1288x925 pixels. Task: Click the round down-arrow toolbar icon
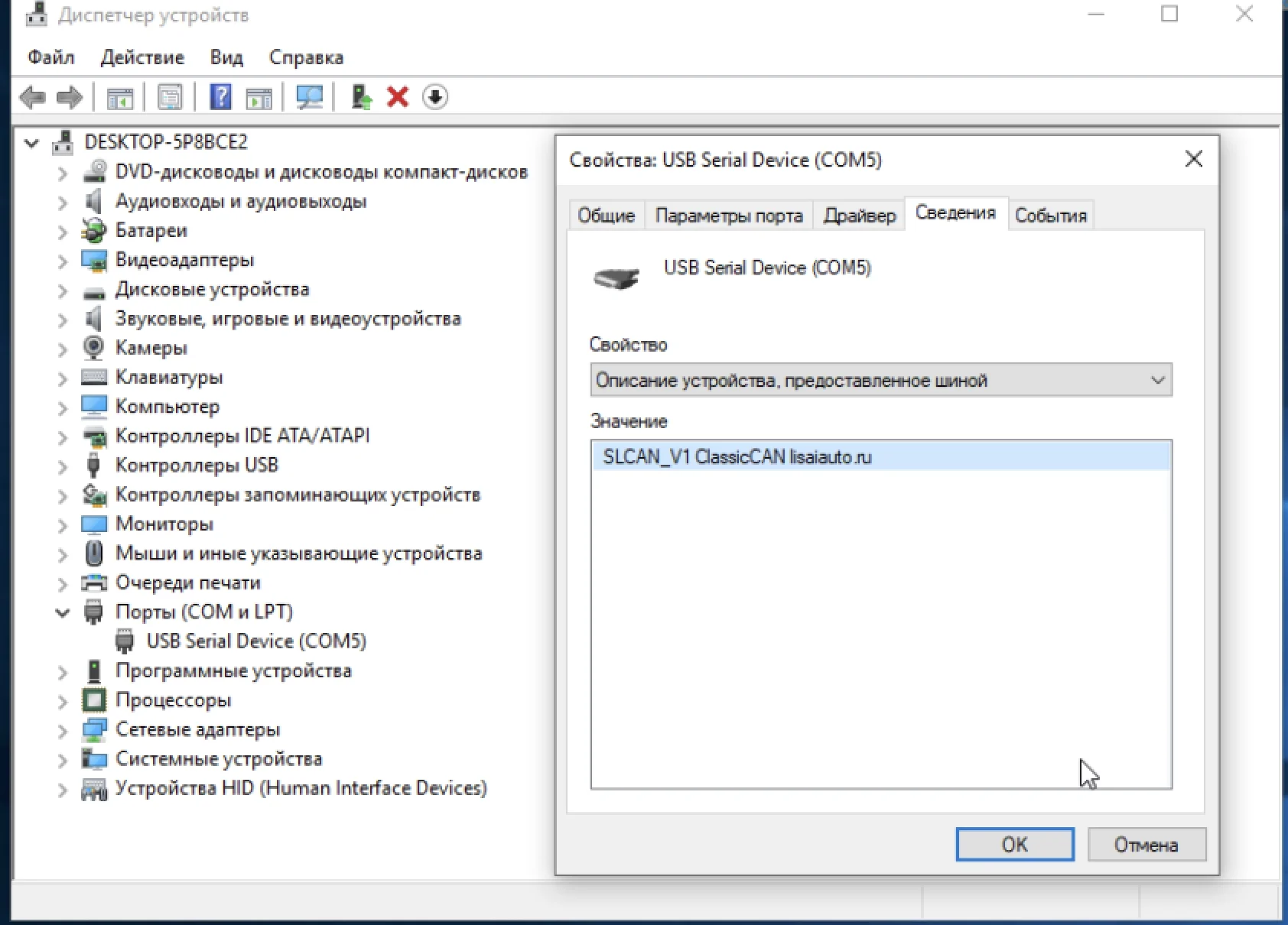coord(435,98)
